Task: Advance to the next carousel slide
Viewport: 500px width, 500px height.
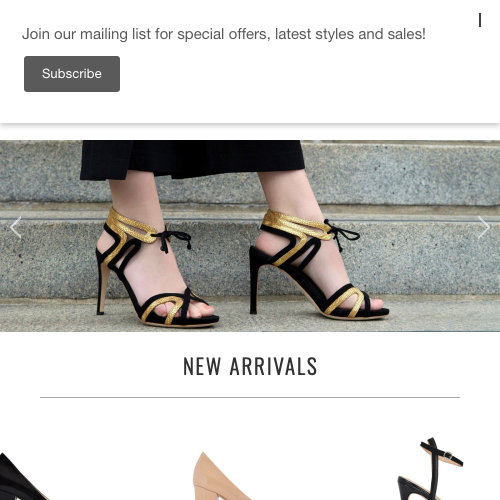Action: [484, 227]
